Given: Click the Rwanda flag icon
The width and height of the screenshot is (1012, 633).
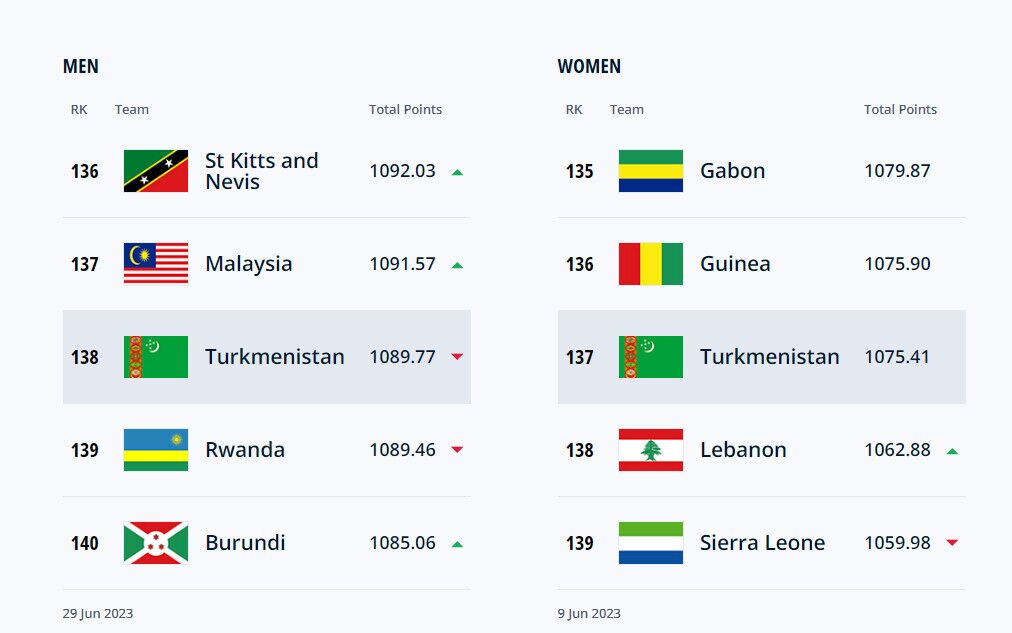Looking at the screenshot, I should [156, 450].
